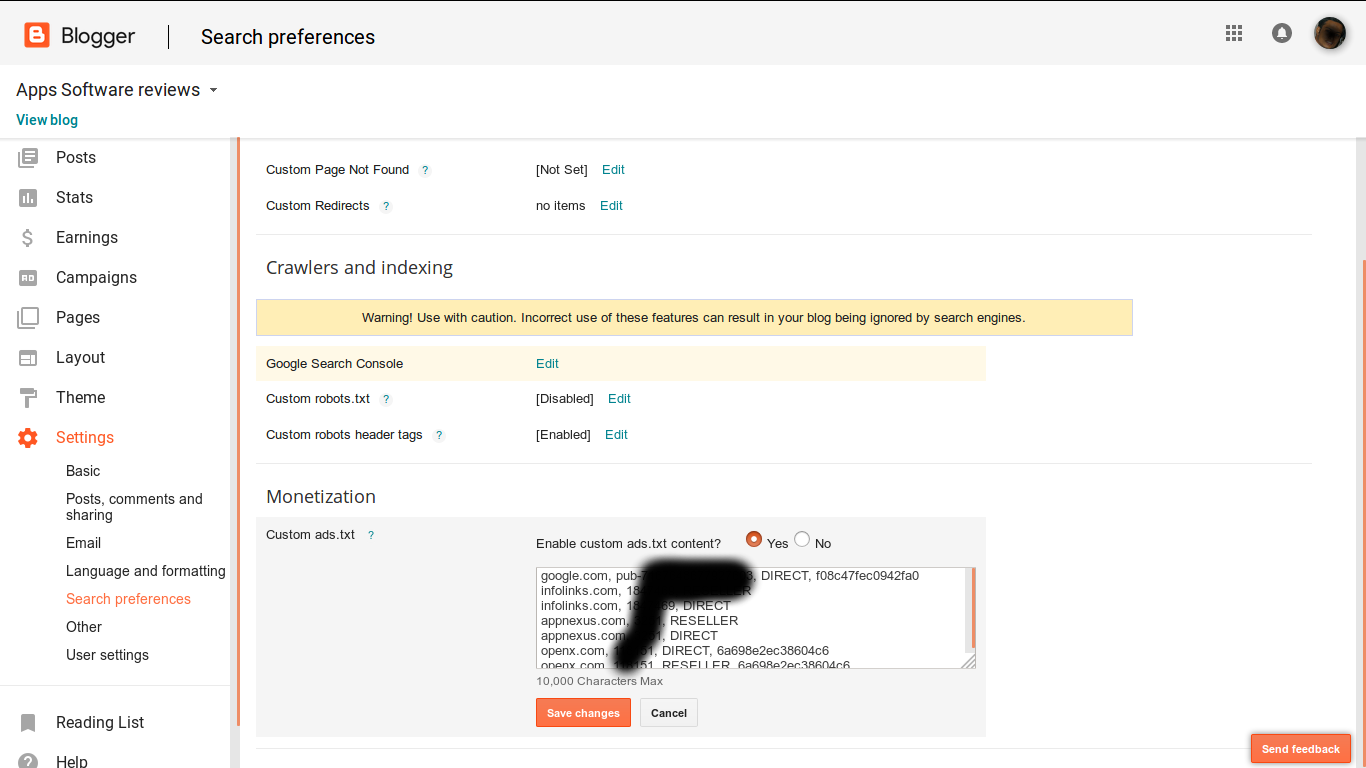Click the Earnings dollar icon

pos(28,237)
